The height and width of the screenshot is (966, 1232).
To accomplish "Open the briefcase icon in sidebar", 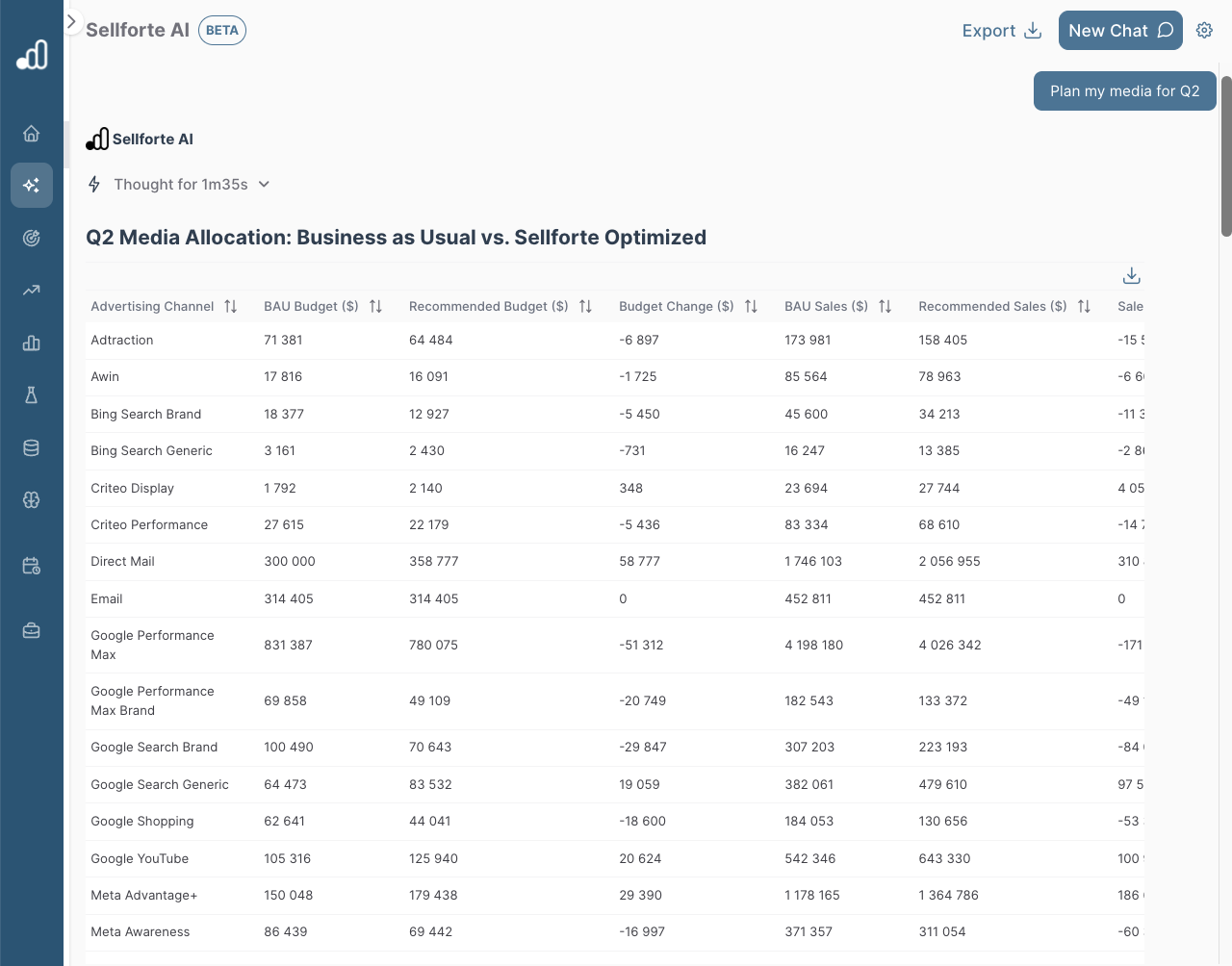I will pos(32,631).
